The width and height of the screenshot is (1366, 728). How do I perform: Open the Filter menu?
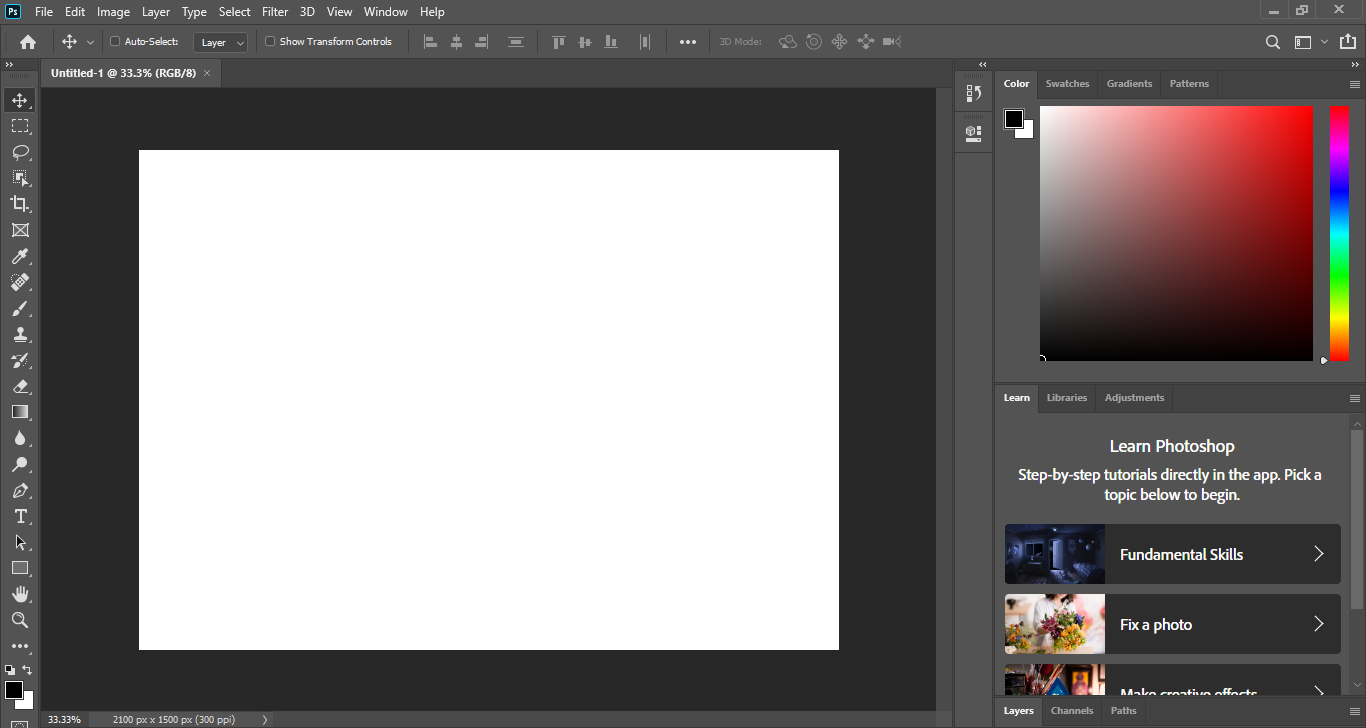275,12
